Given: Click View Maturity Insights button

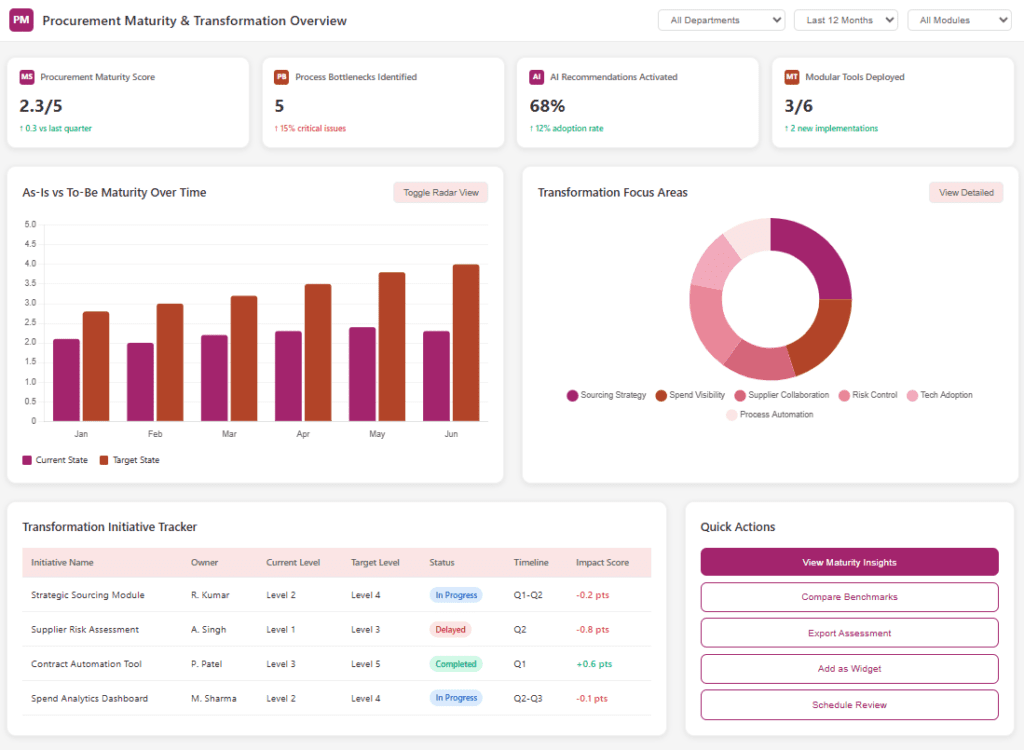Looking at the screenshot, I should point(849,562).
